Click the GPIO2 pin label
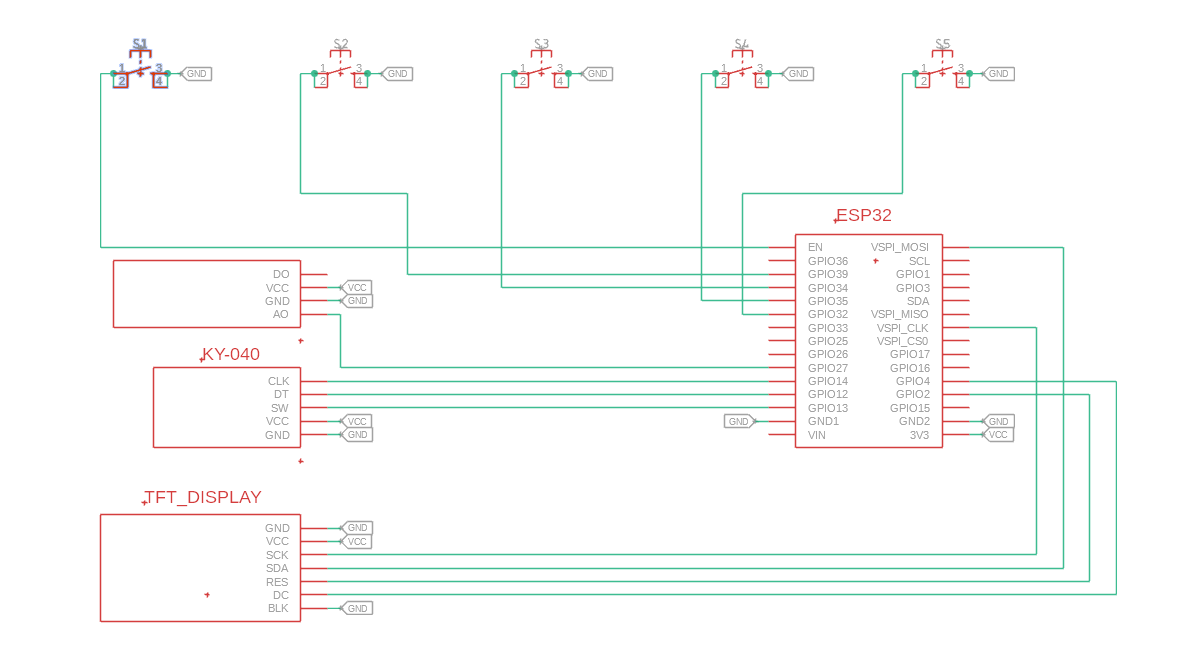Viewport: 1184px width, 657px height. 913,394
